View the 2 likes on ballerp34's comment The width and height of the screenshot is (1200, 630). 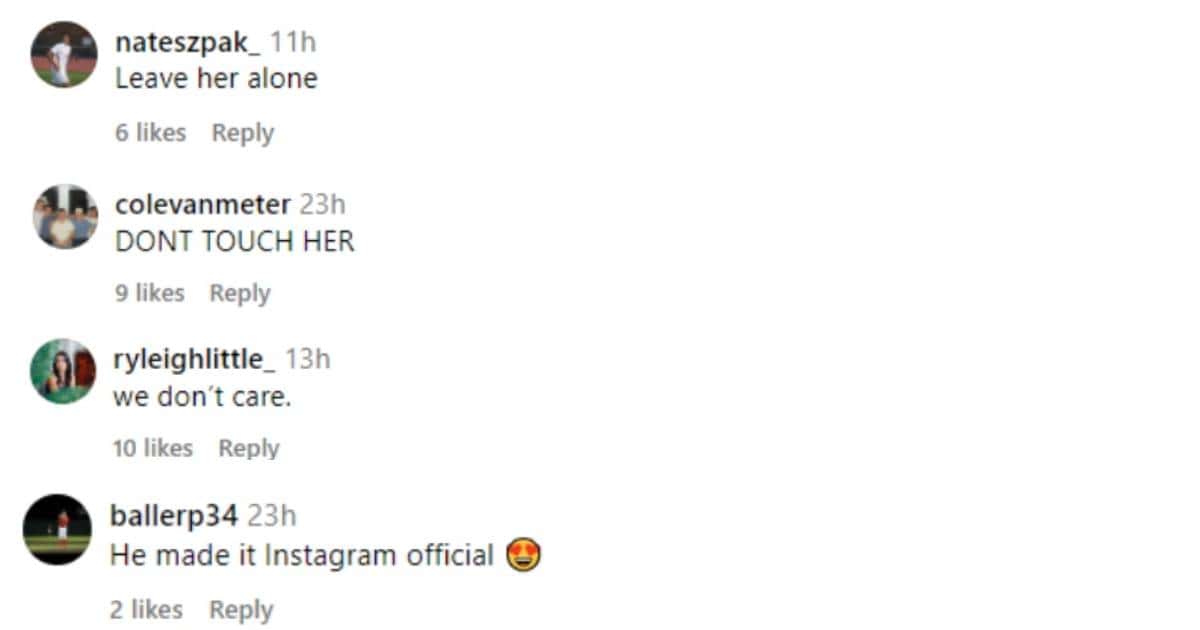pyautogui.click(x=147, y=609)
